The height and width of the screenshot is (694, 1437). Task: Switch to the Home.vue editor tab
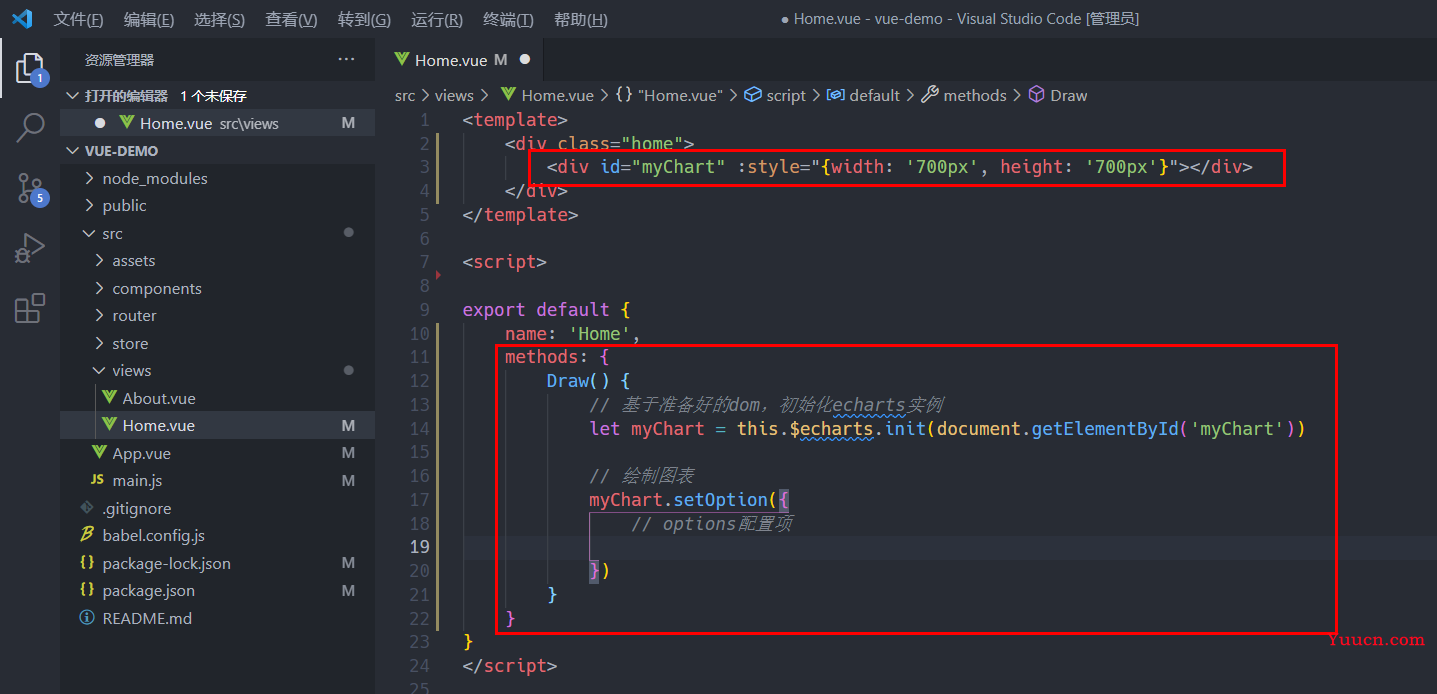tap(460, 60)
